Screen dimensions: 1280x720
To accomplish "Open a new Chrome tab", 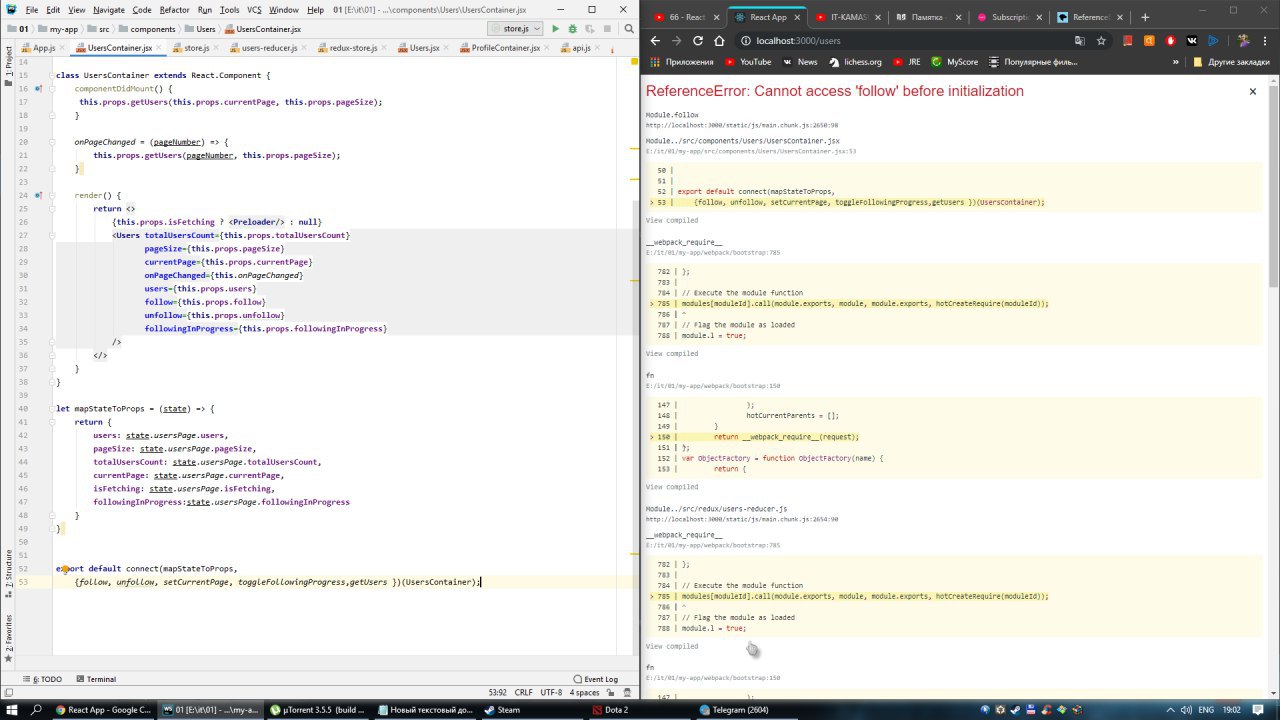I will (1145, 17).
